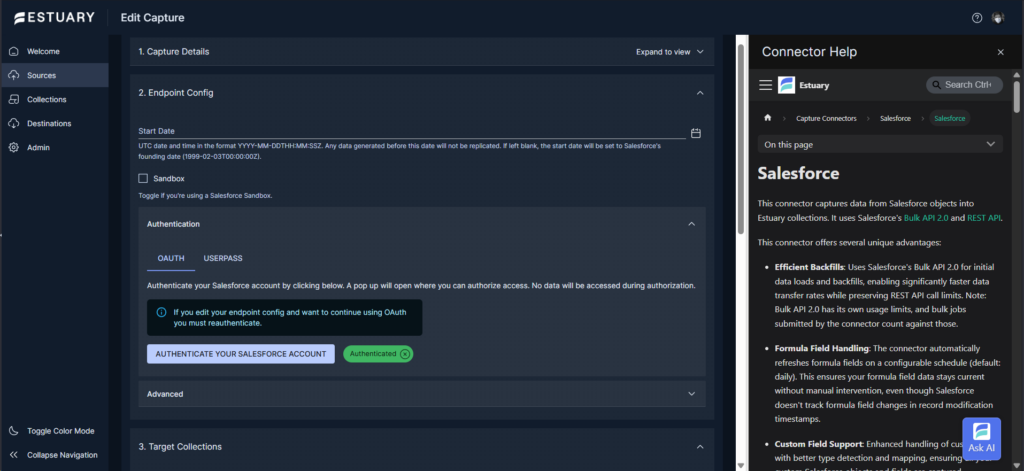Click the Welcome home icon
Screen dimensions: 1024x471
pos(14,52)
